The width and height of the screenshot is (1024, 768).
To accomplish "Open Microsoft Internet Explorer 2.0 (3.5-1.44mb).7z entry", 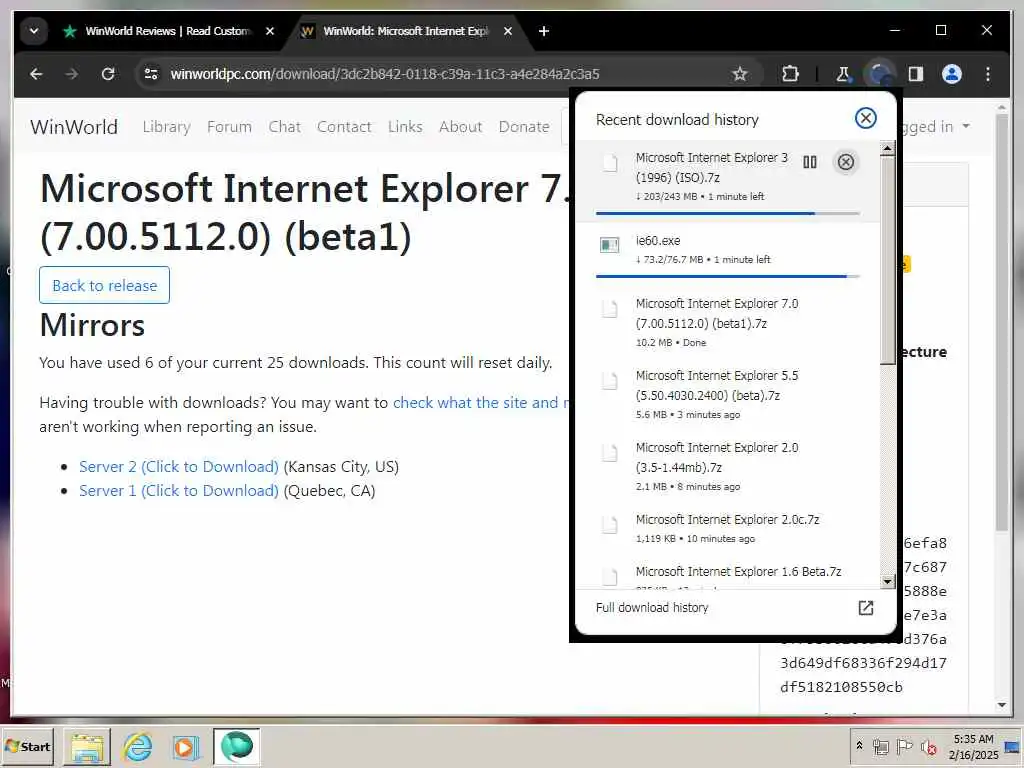I will (x=728, y=466).
